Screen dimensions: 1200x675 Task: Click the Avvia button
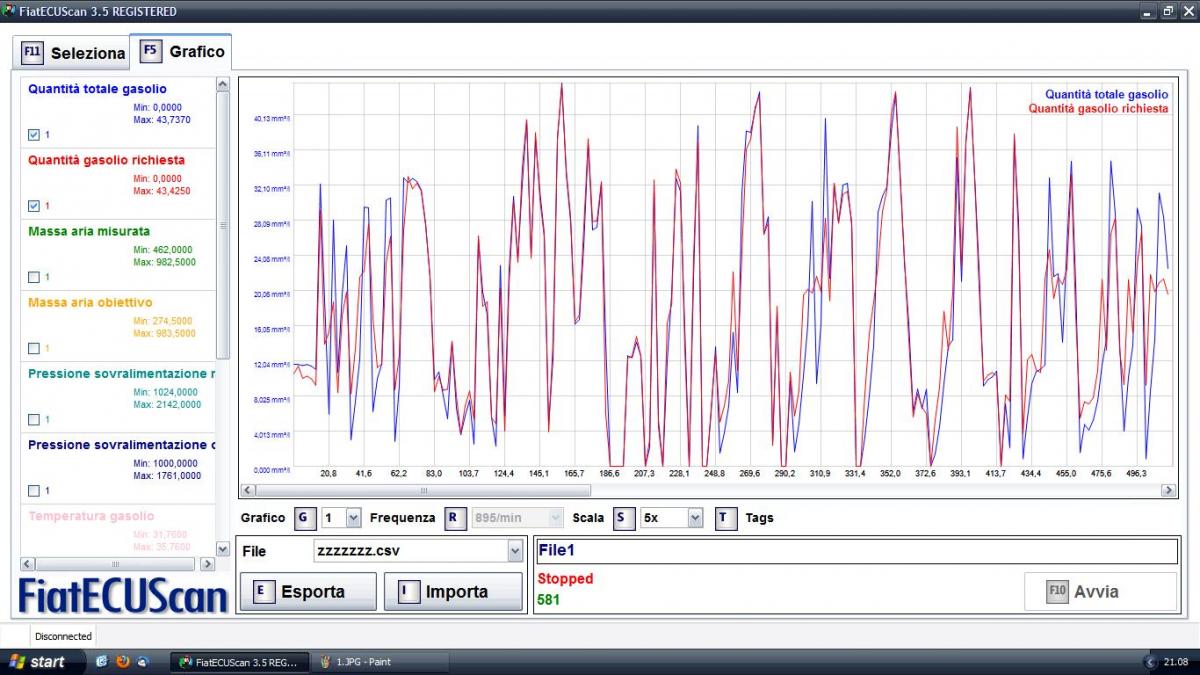(x=1101, y=591)
